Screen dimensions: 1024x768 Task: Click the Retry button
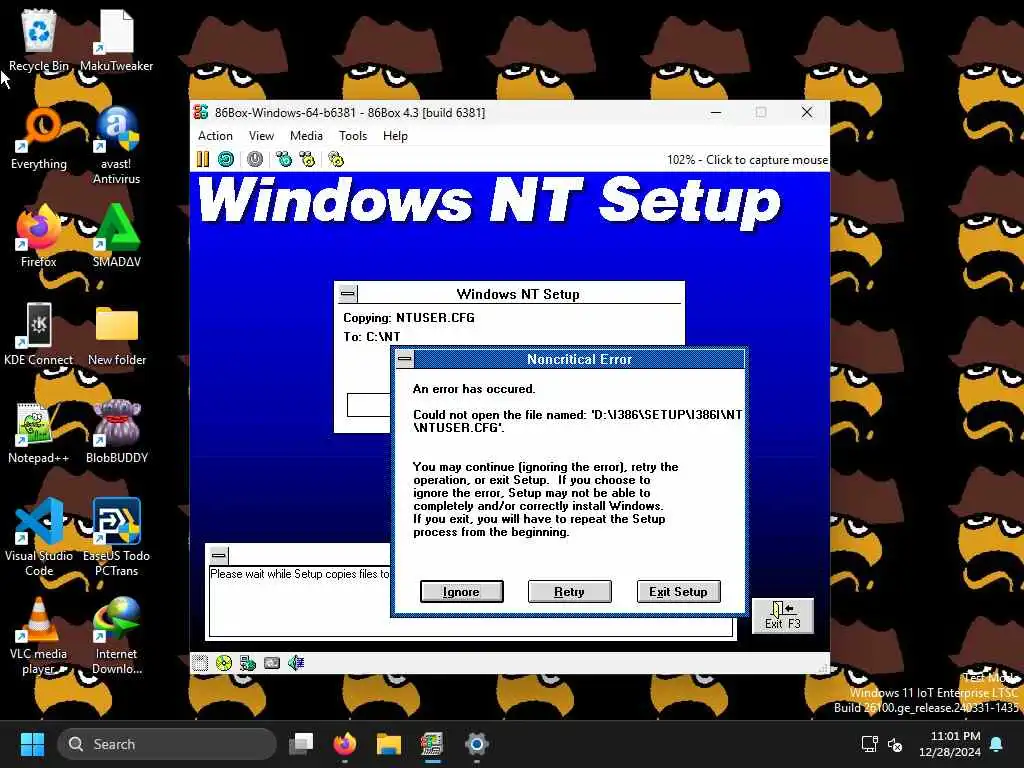point(569,592)
